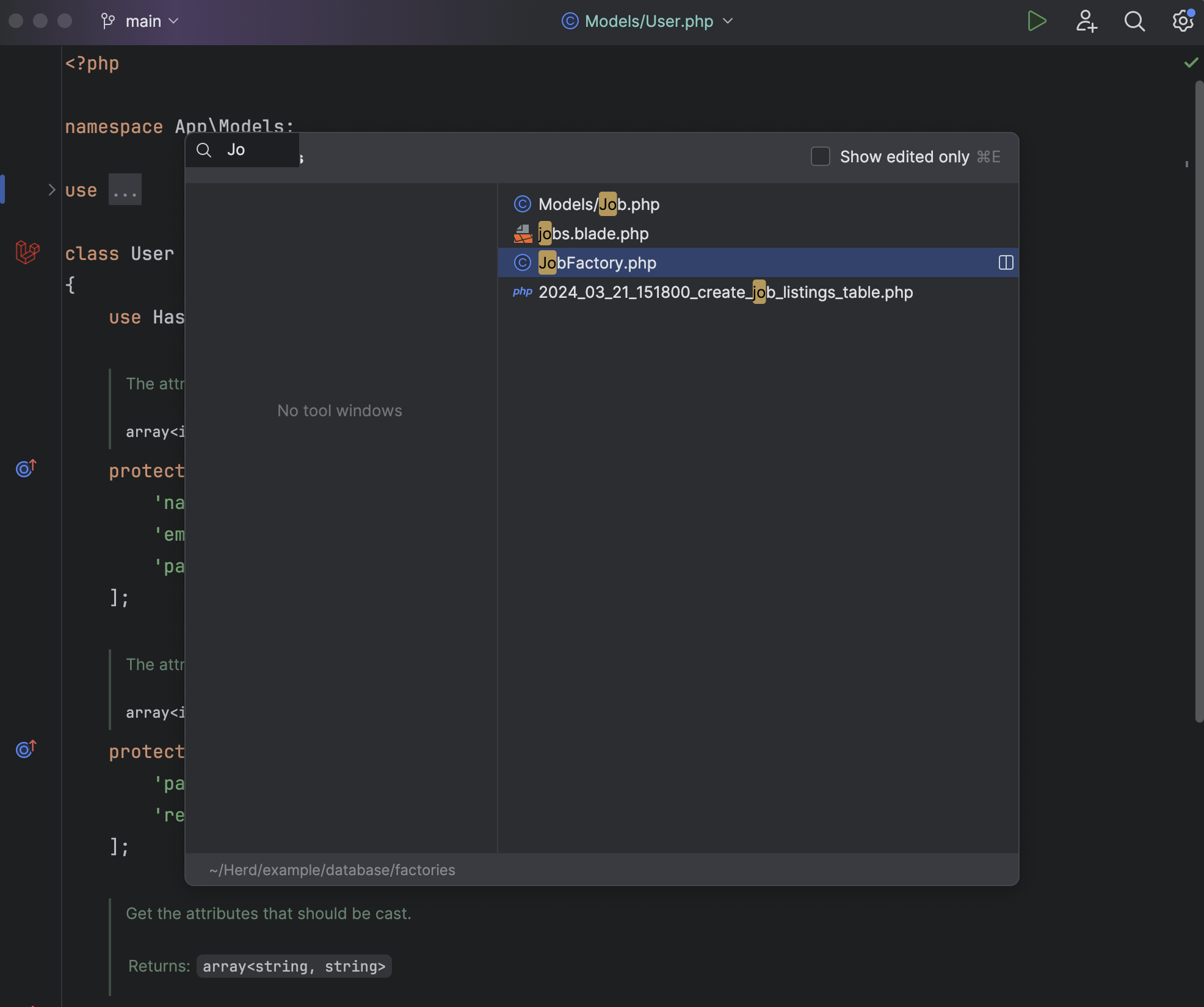
Task: Click the second override gutter icon
Action: (x=26, y=749)
